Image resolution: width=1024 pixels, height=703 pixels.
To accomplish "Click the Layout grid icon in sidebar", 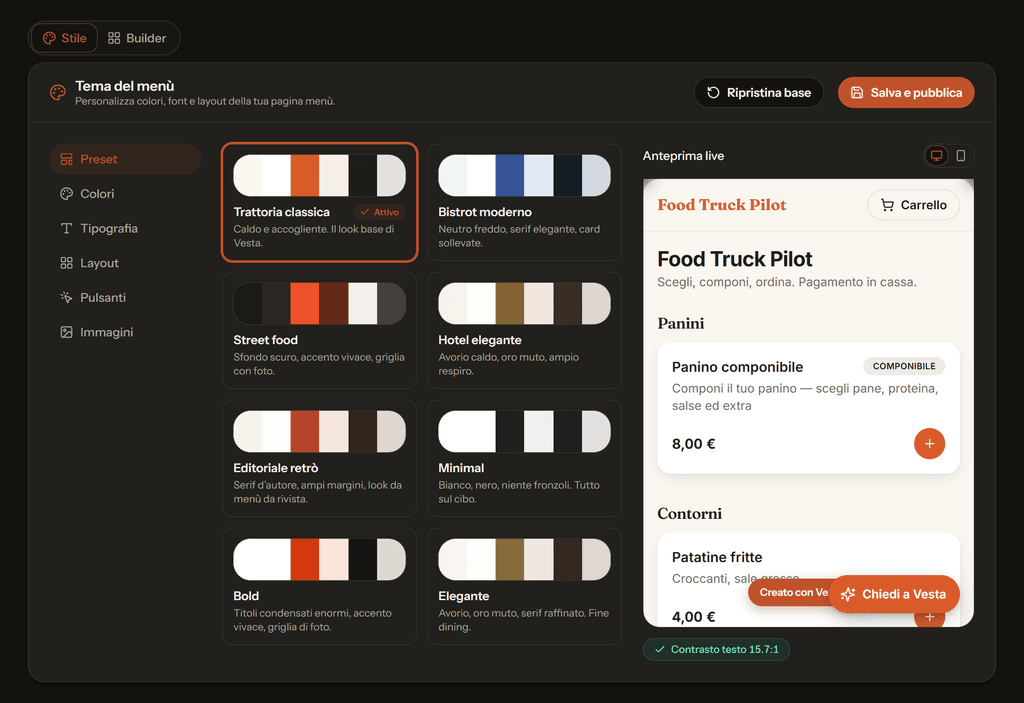I will pyautogui.click(x=67, y=263).
